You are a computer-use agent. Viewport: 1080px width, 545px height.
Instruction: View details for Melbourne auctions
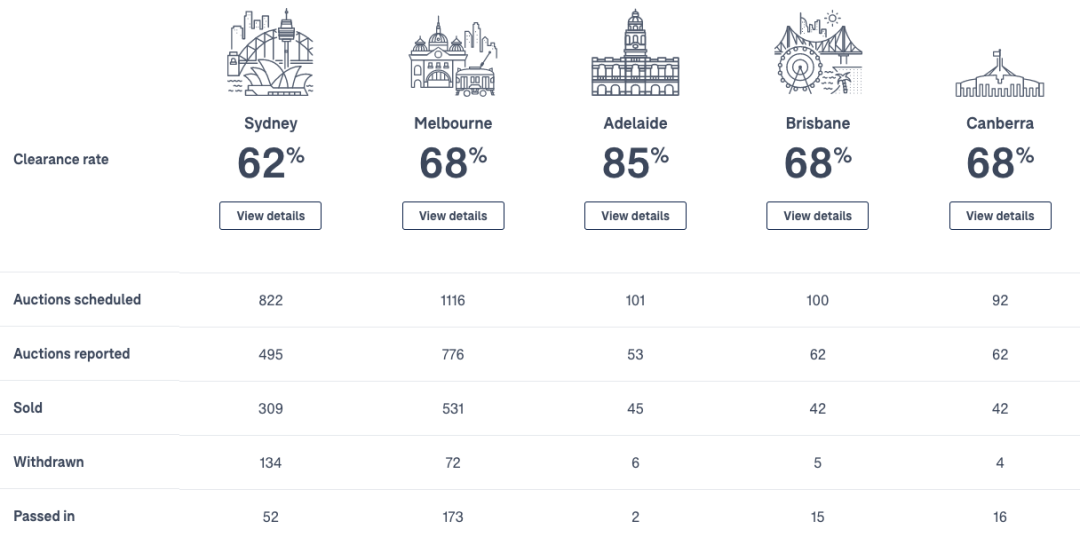tap(453, 216)
